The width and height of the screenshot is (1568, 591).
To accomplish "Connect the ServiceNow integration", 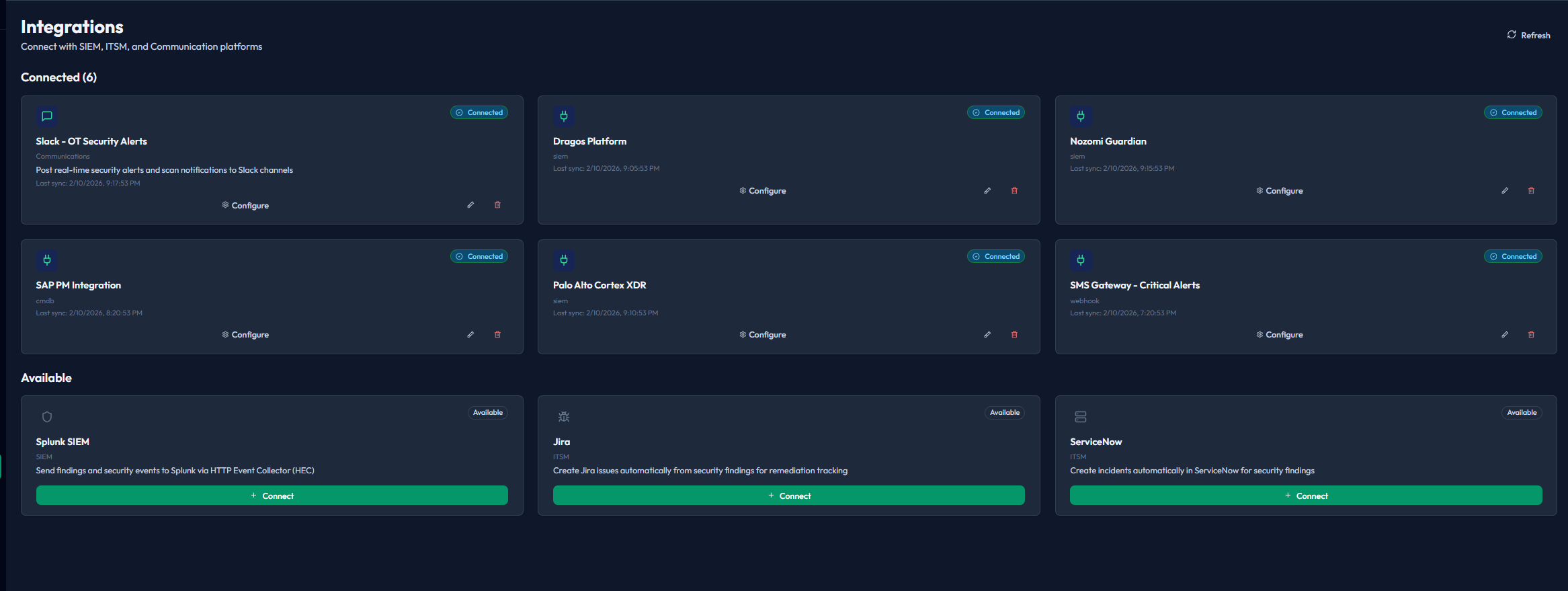I will pos(1306,496).
